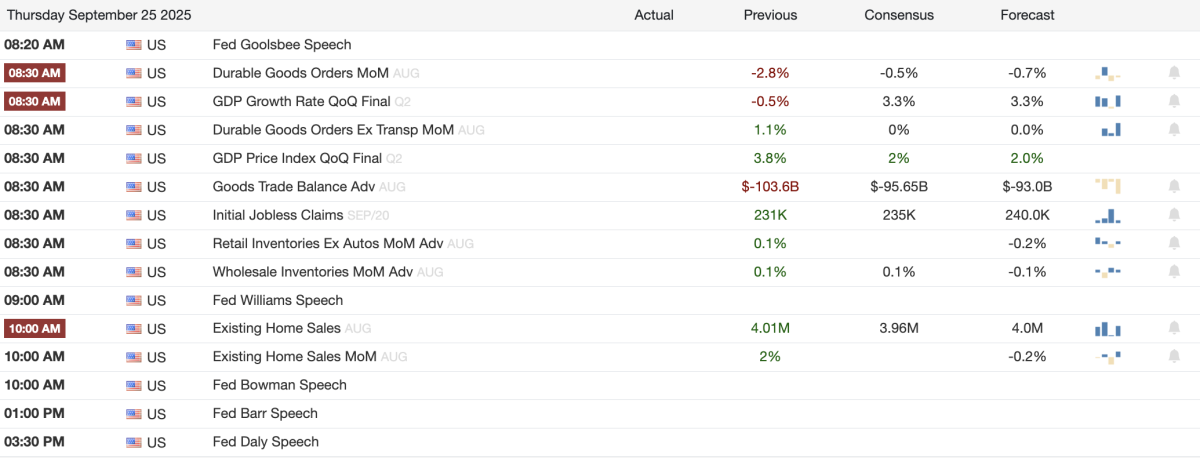Open mini chart for Durable Goods Orders Ex Transp
The width and height of the screenshot is (1200, 458).
(1110, 130)
